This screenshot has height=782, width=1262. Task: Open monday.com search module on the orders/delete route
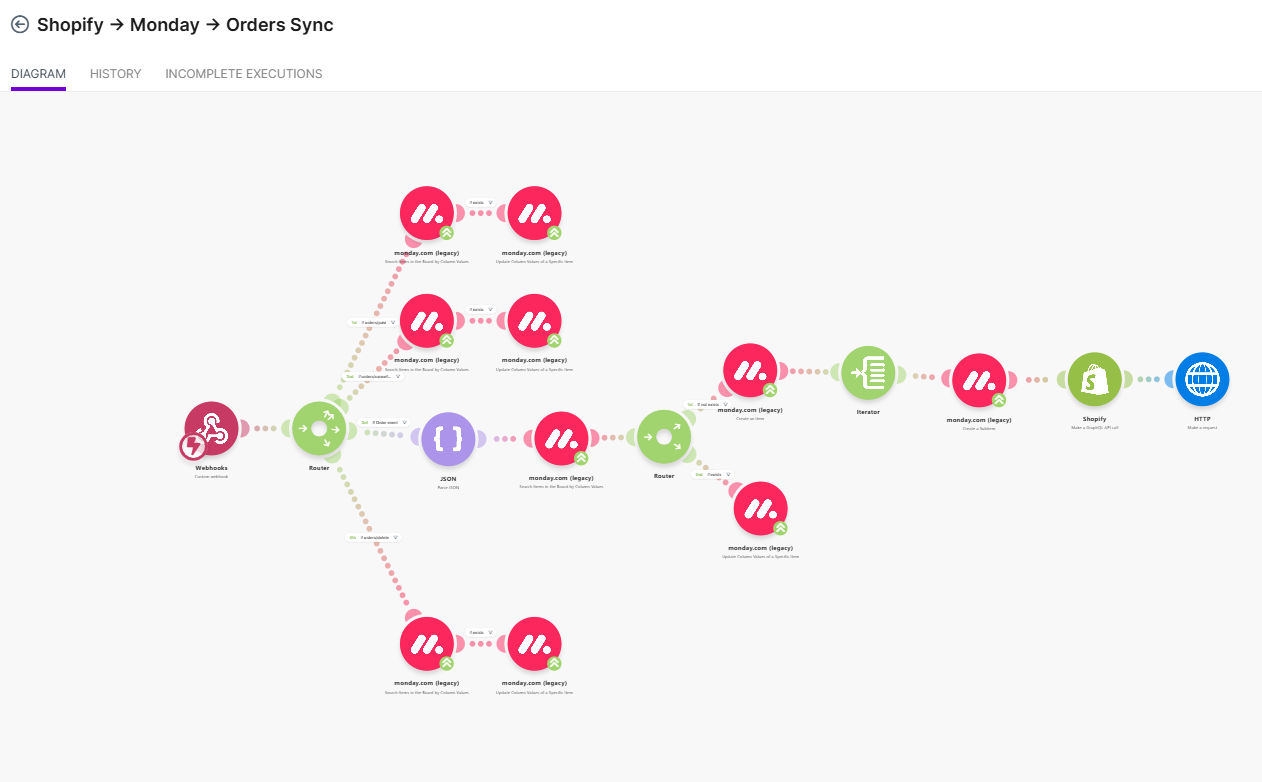[427, 645]
